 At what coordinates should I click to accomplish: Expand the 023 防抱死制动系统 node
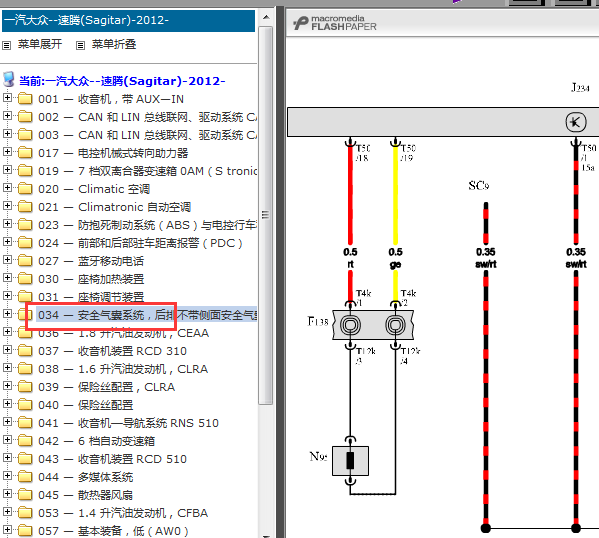coord(7,224)
